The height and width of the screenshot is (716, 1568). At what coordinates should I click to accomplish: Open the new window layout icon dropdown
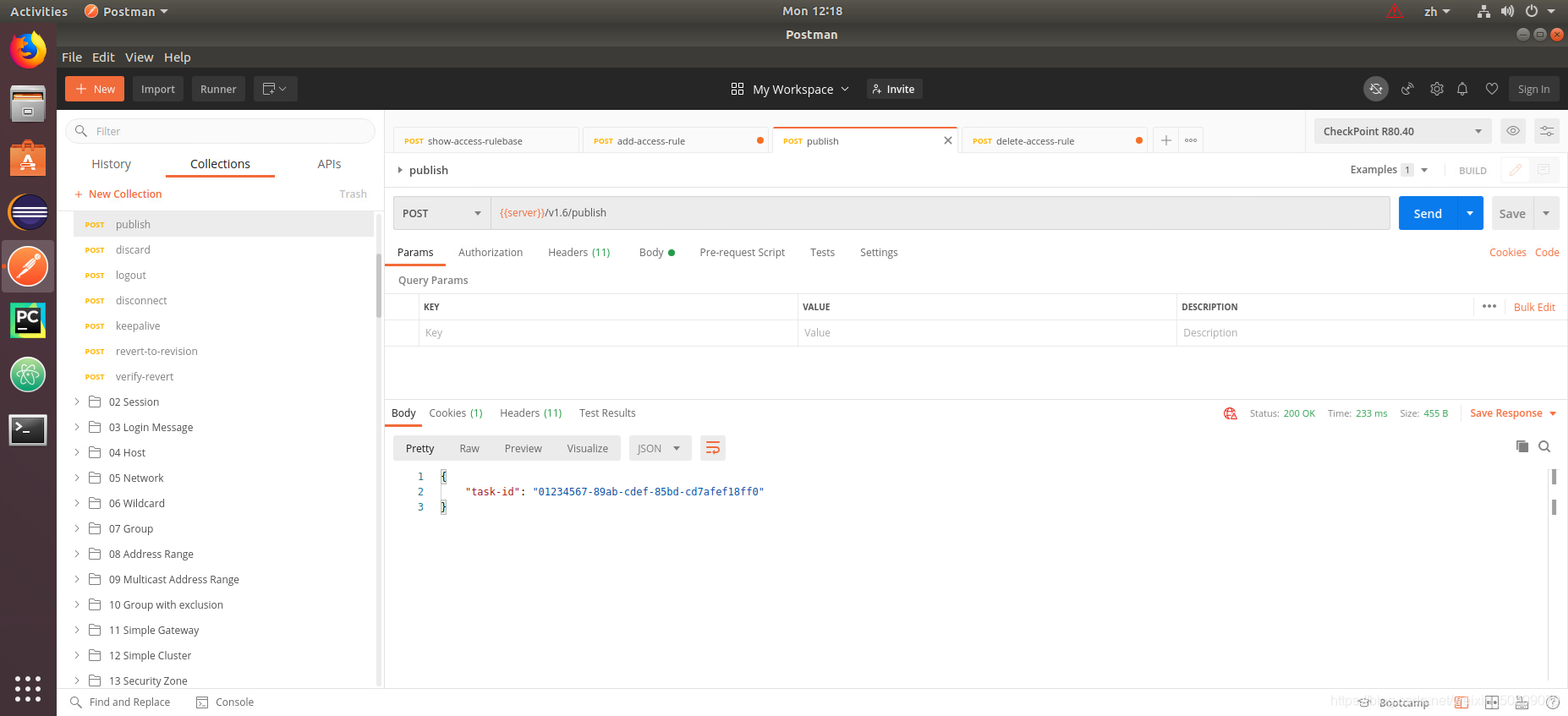point(275,89)
